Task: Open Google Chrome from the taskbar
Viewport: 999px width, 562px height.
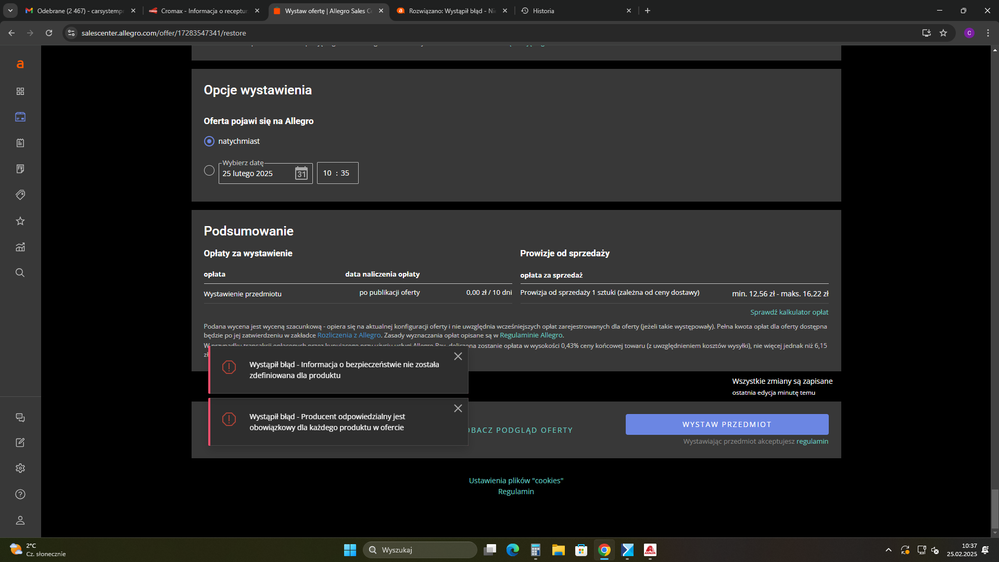Action: tap(604, 550)
